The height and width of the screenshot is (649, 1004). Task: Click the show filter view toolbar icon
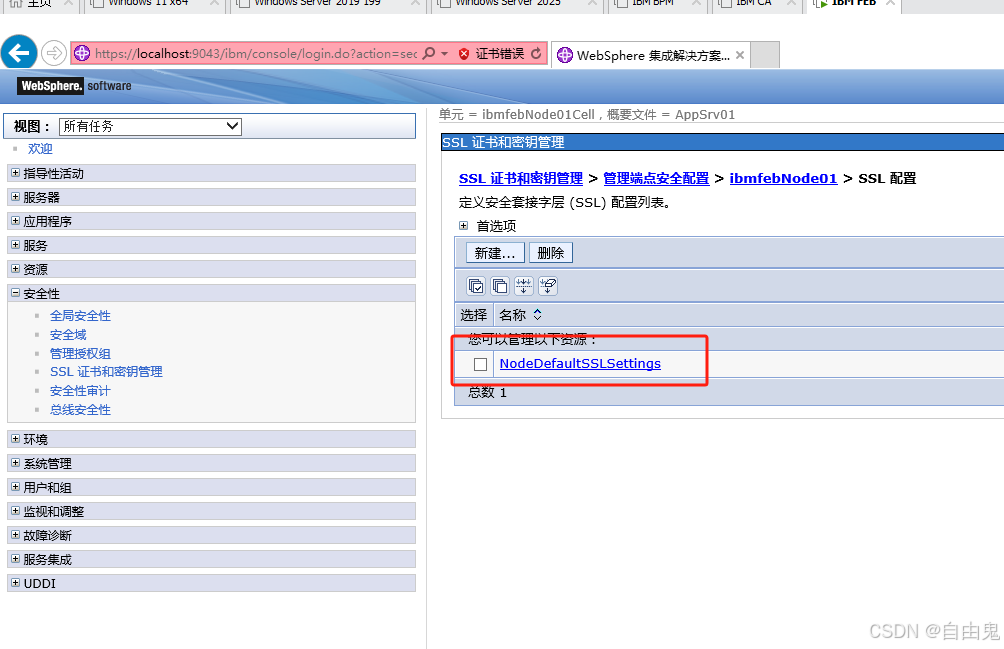pyautogui.click(x=524, y=285)
